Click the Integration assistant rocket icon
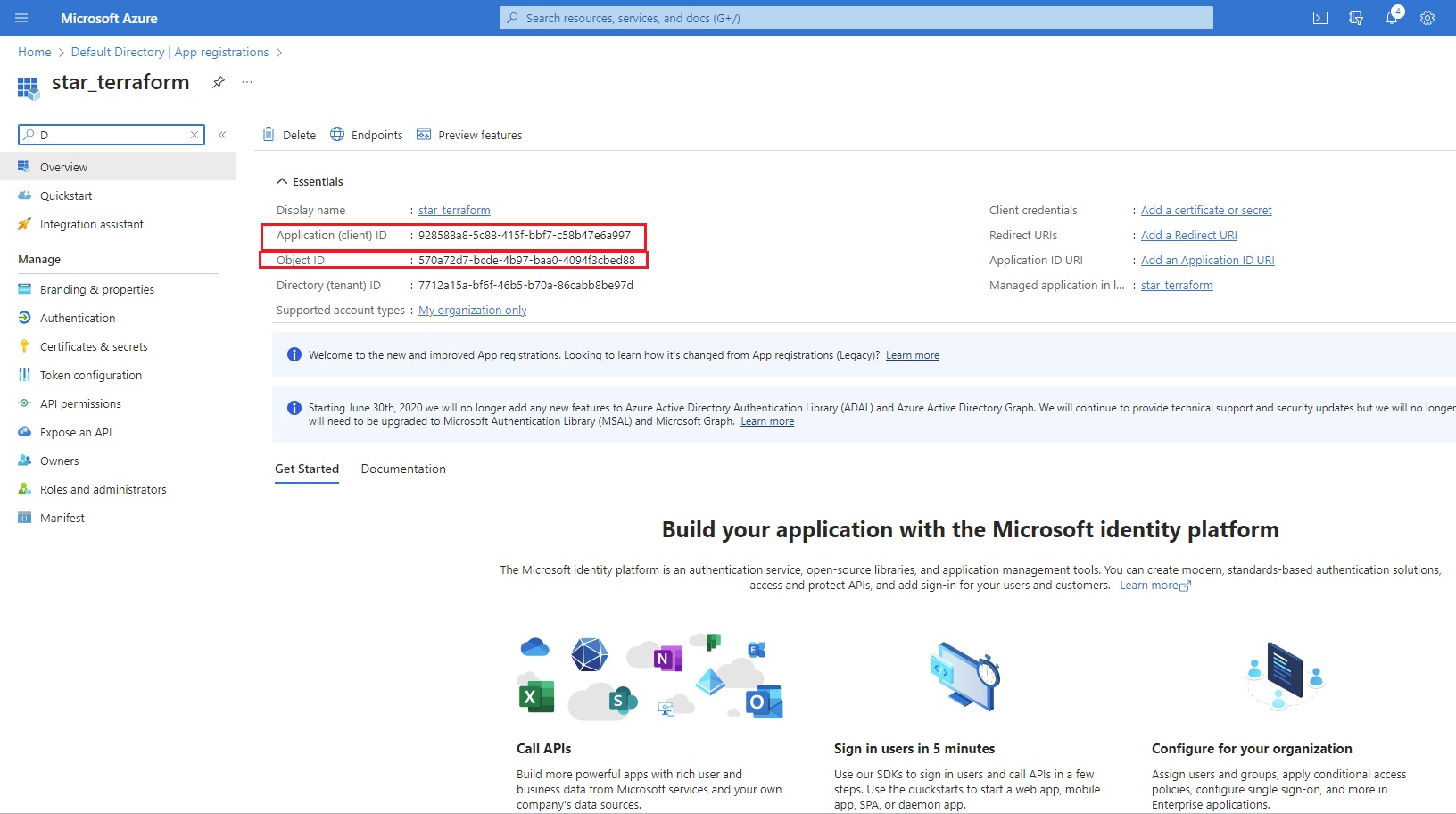This screenshot has width=1456, height=814. coord(24,224)
